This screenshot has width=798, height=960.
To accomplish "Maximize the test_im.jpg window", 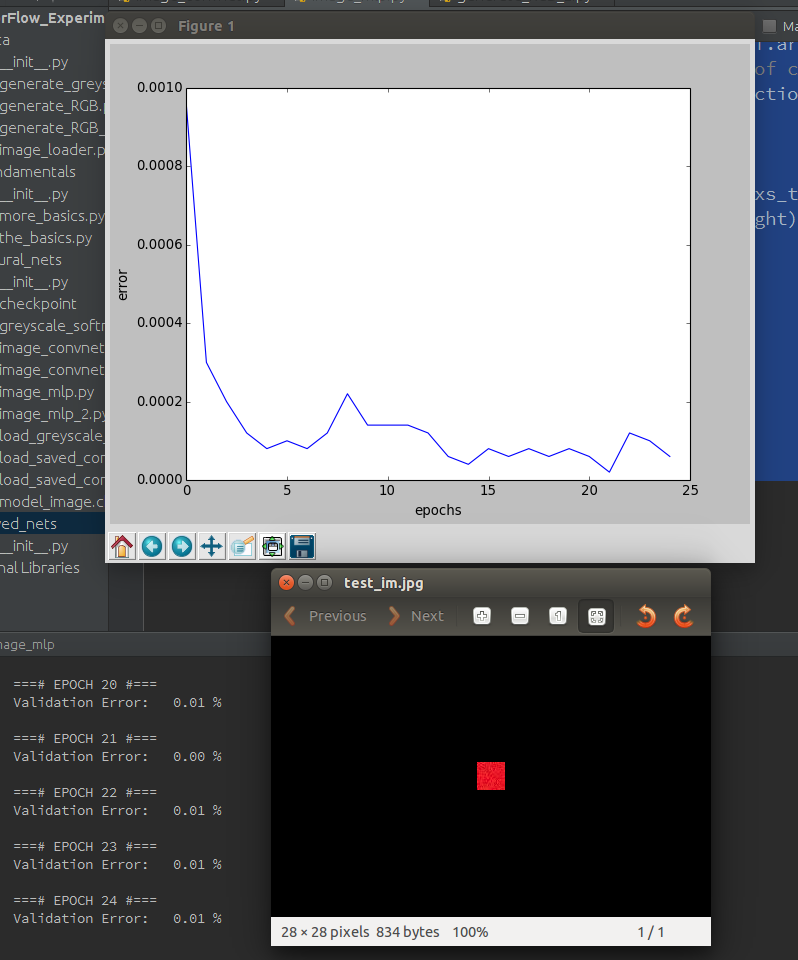I will coord(325,582).
